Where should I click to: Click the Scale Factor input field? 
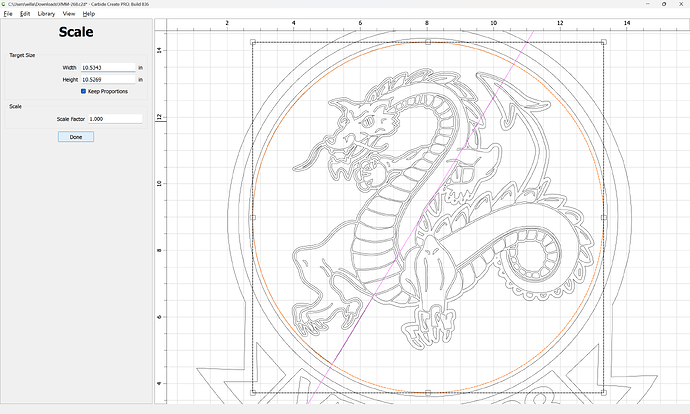[x=115, y=118]
